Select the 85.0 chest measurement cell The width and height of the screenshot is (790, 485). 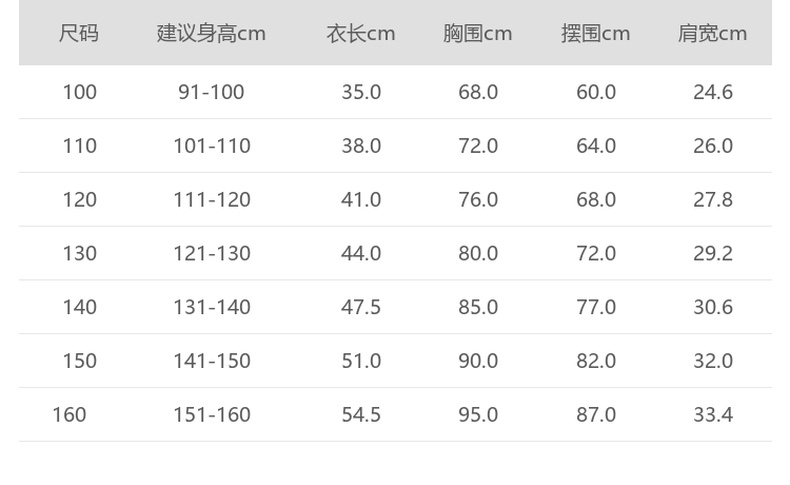(x=478, y=307)
